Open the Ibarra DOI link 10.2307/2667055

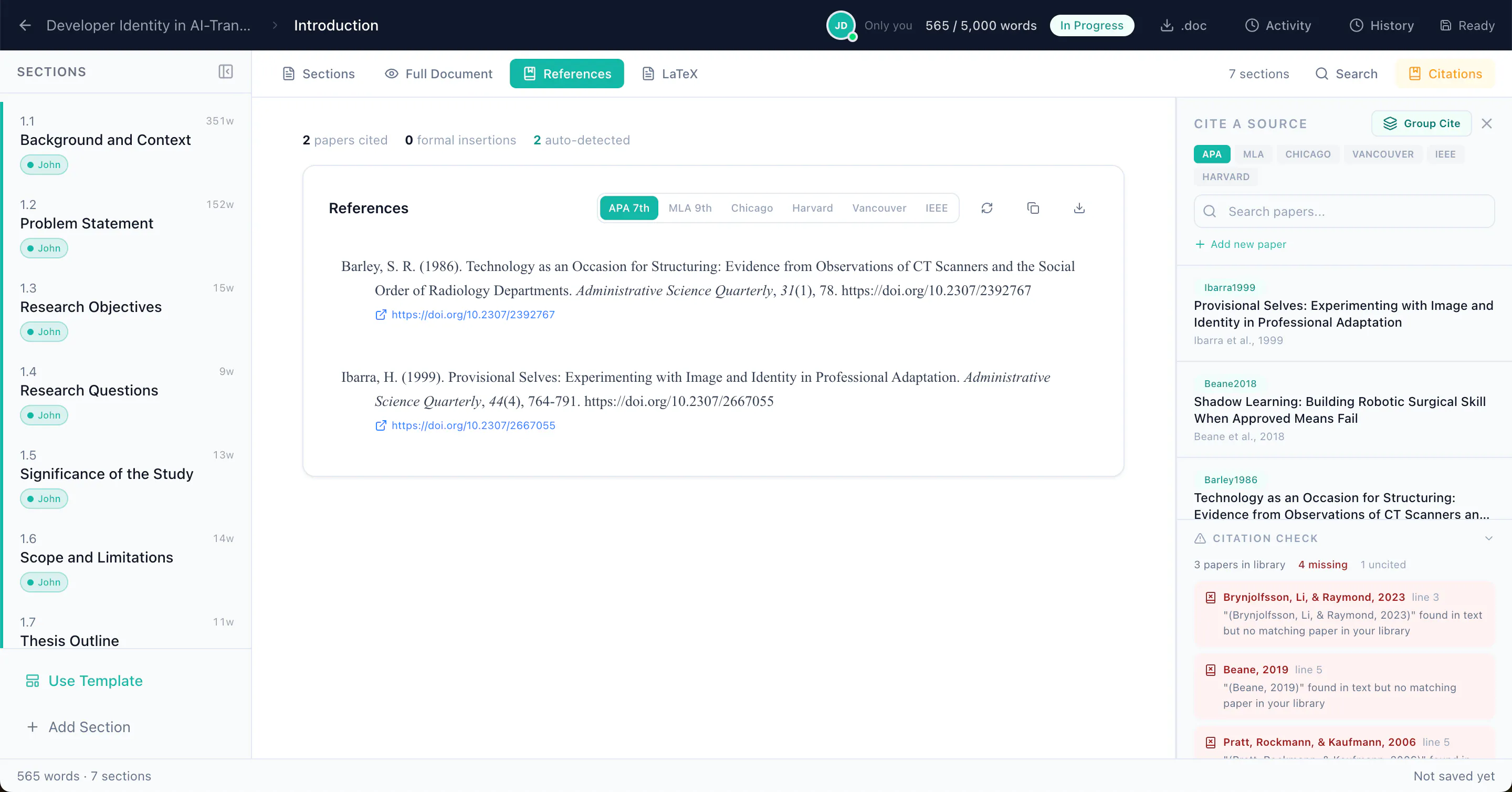(473, 425)
